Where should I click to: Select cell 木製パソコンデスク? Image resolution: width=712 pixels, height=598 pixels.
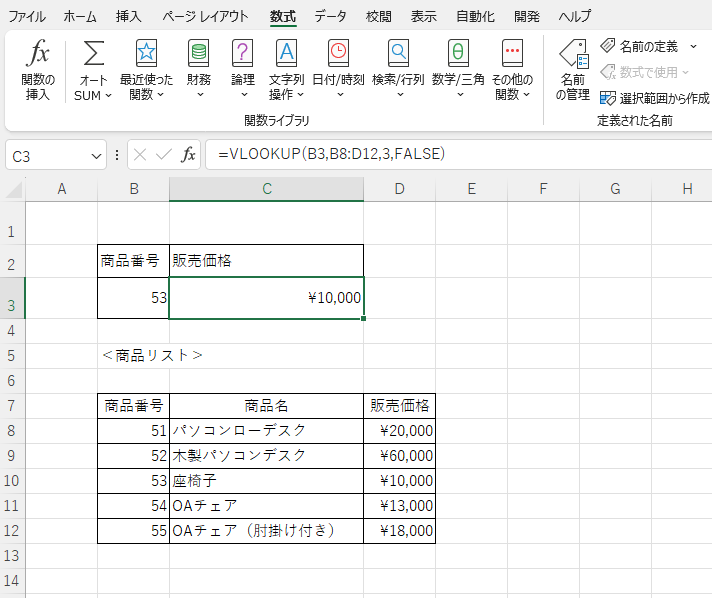tap(267, 455)
